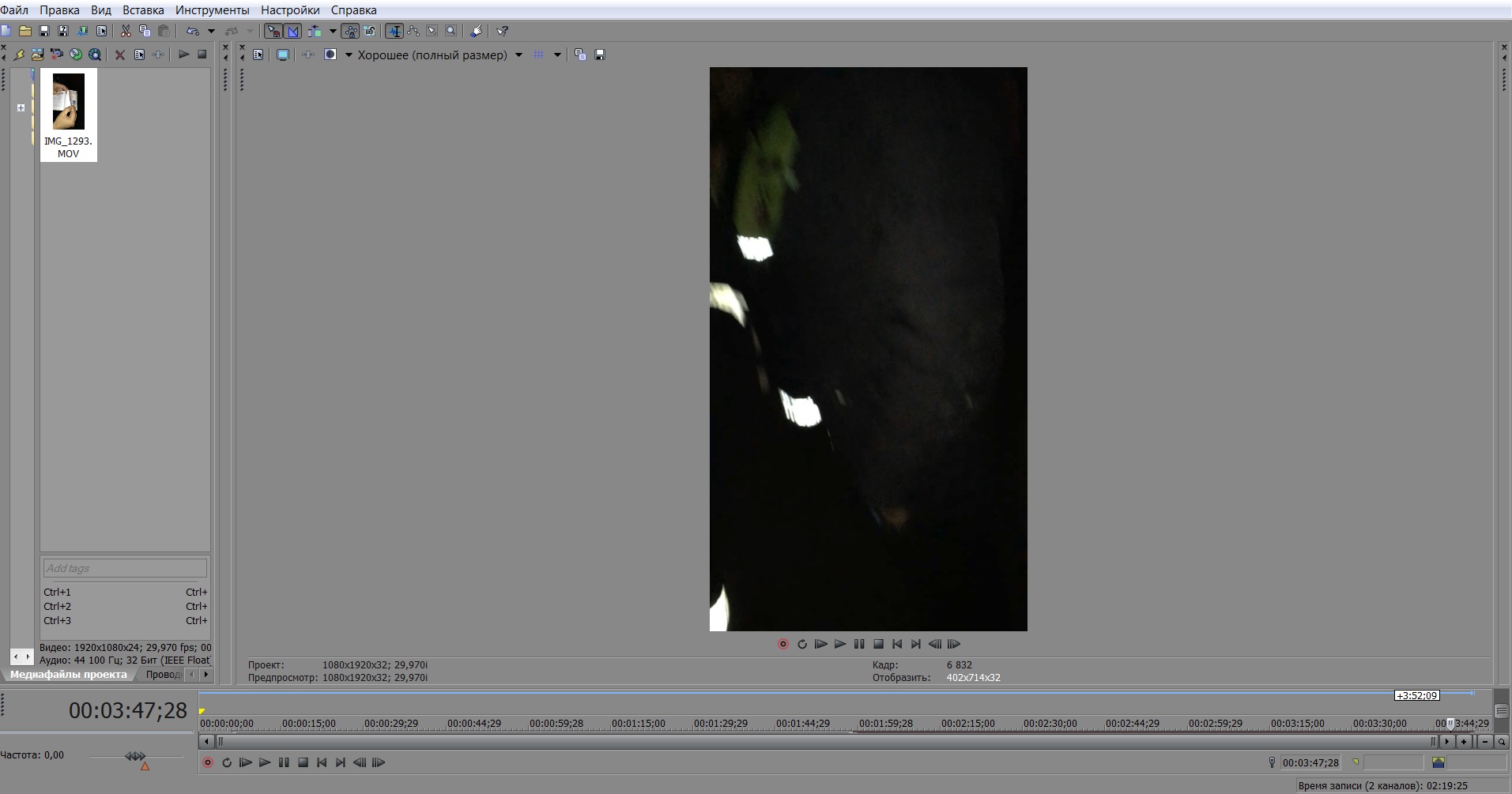Open the Вид menu
1512x794 pixels.
(101, 10)
